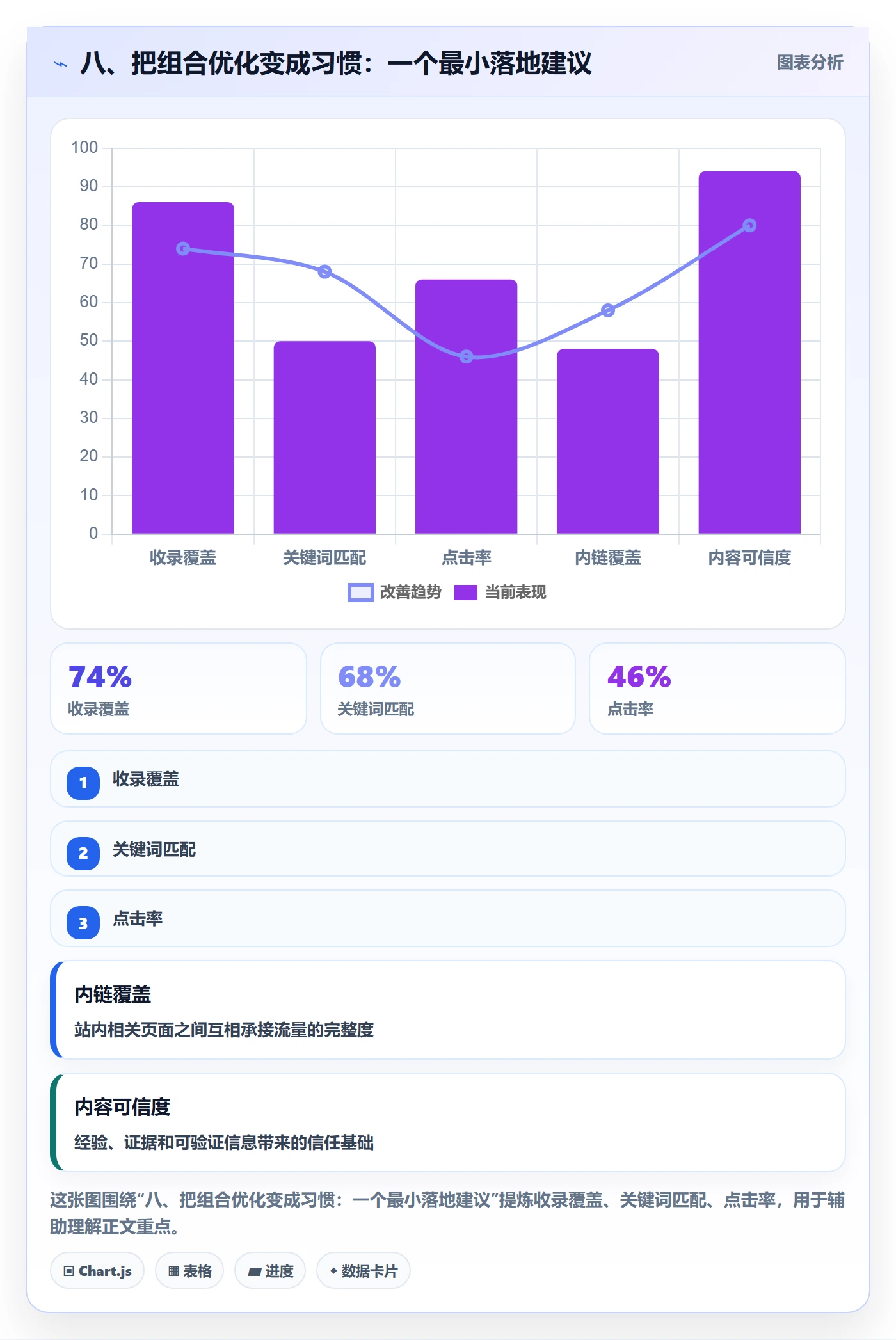Click the 关键词匹配 x-axis label
The width and height of the screenshot is (896, 1340).
coord(324,558)
